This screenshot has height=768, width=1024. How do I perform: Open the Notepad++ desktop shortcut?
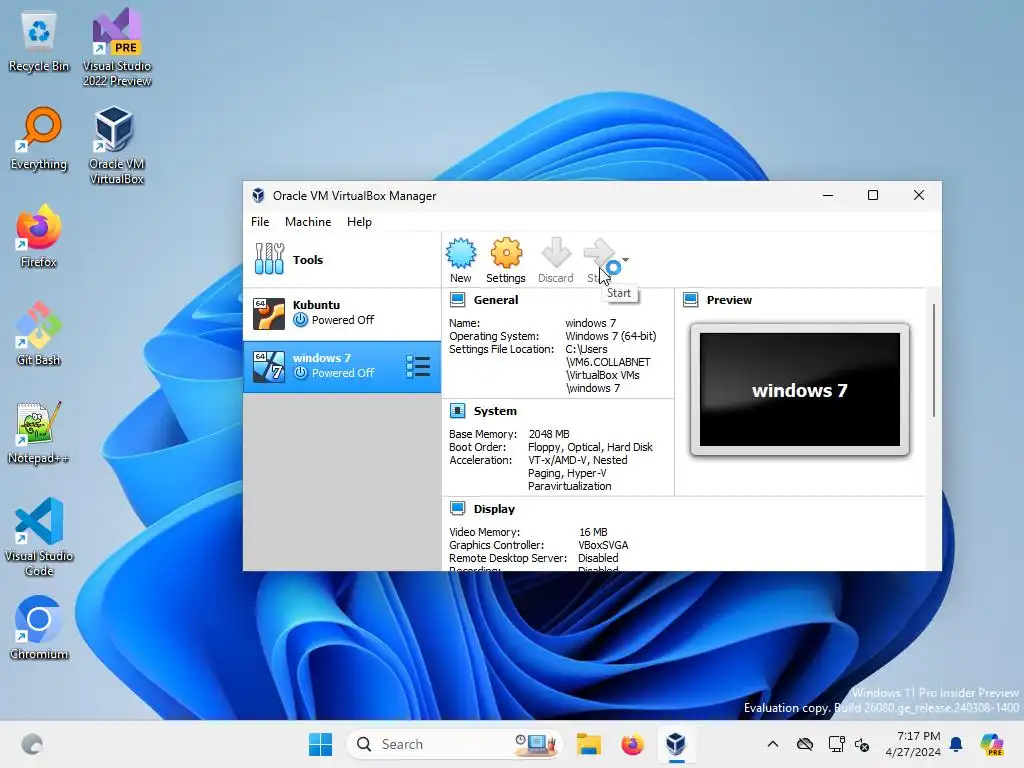point(39,432)
